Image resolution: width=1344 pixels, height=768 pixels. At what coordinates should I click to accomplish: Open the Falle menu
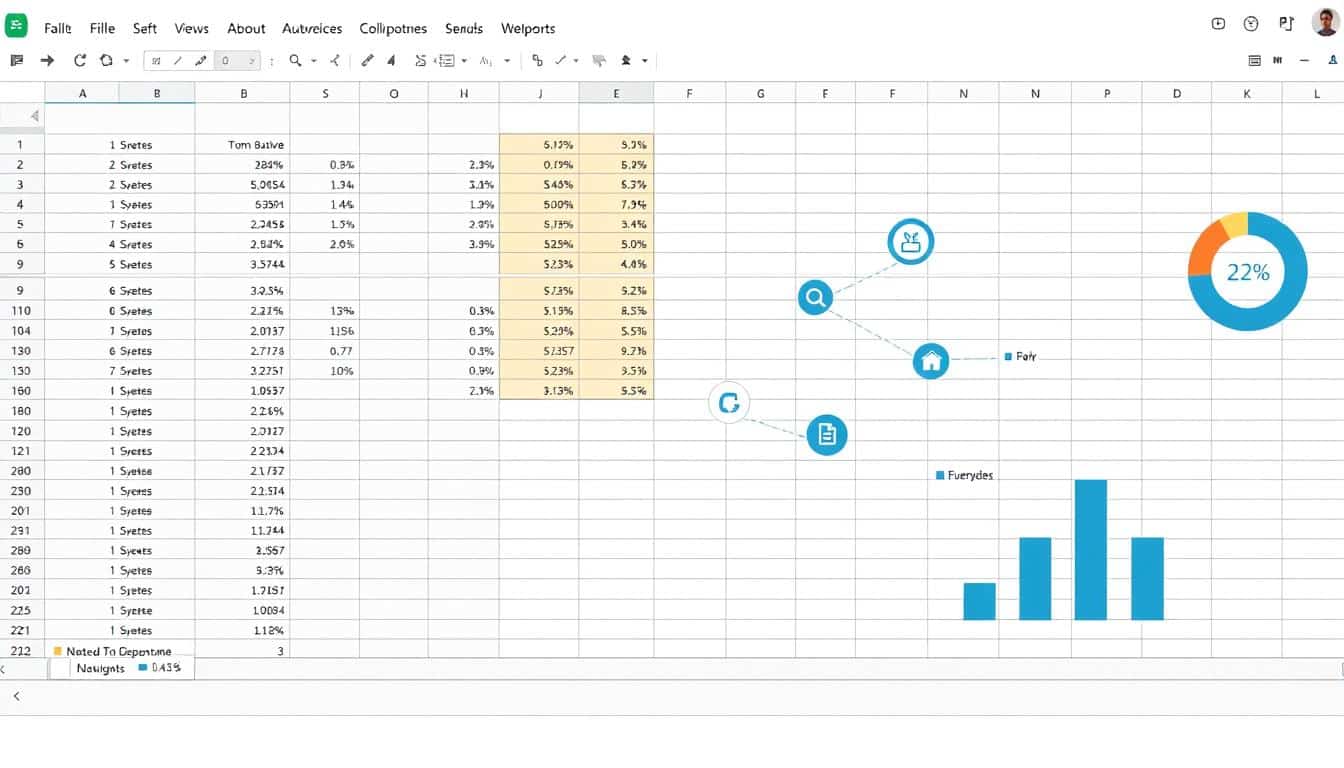[58, 29]
